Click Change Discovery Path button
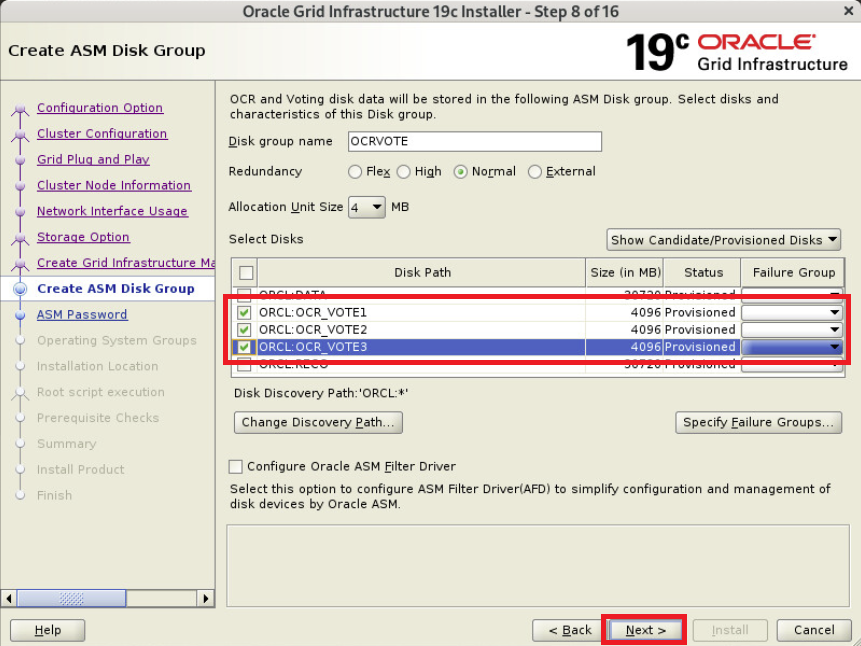Viewport: 861px width, 646px height. 318,422
